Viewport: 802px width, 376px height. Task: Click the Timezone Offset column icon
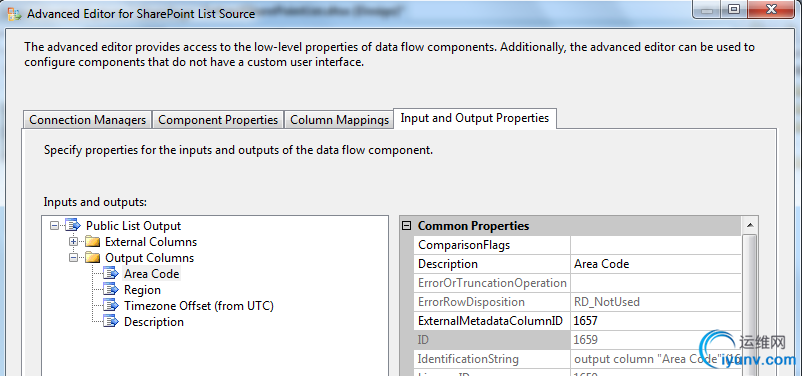coord(111,306)
